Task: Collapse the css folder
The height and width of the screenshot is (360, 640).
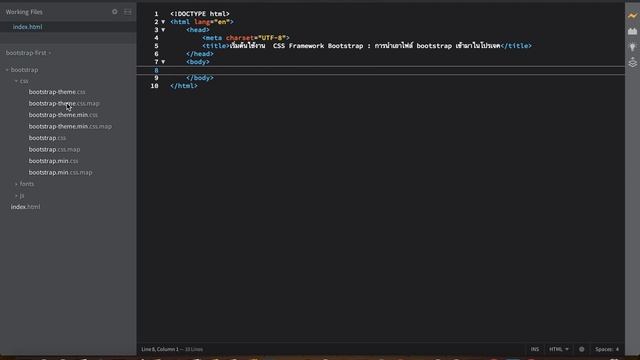Action: (16, 81)
